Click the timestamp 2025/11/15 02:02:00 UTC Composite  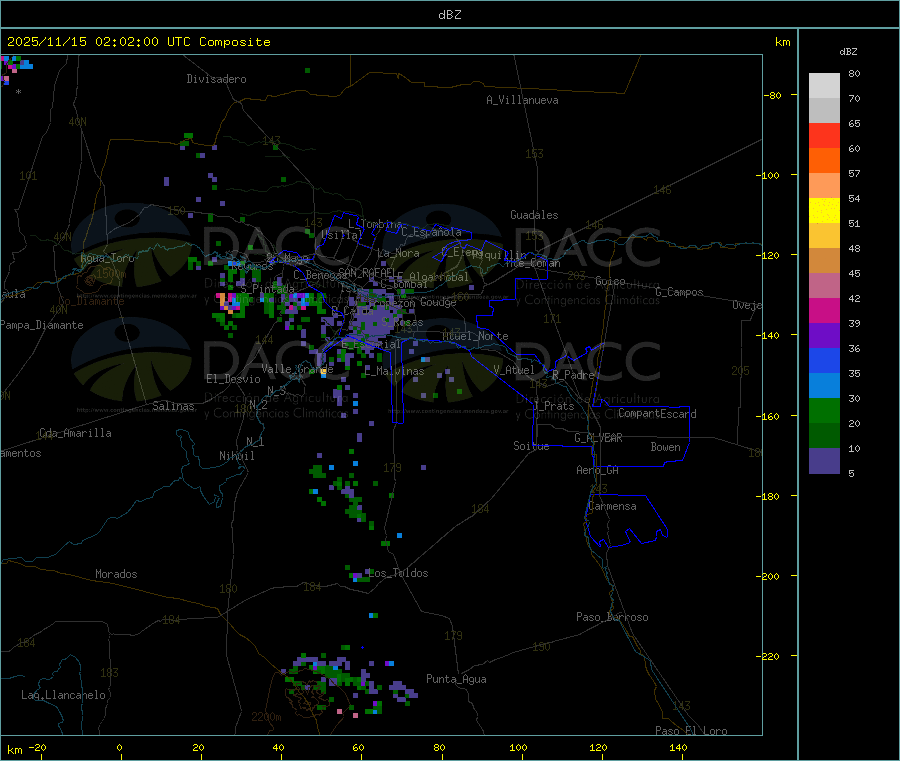[x=138, y=42]
